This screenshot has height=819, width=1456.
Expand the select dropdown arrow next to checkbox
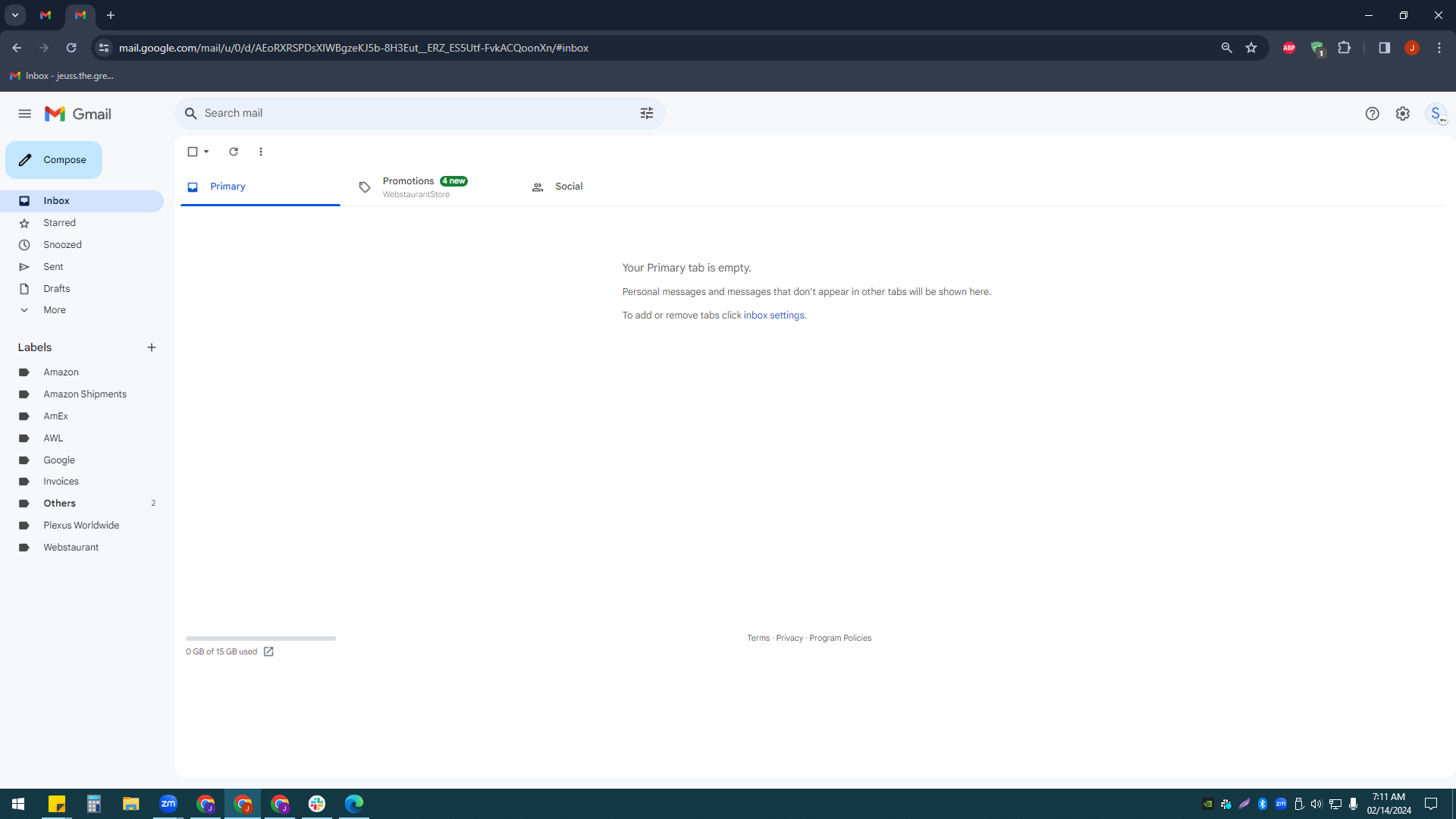click(206, 152)
